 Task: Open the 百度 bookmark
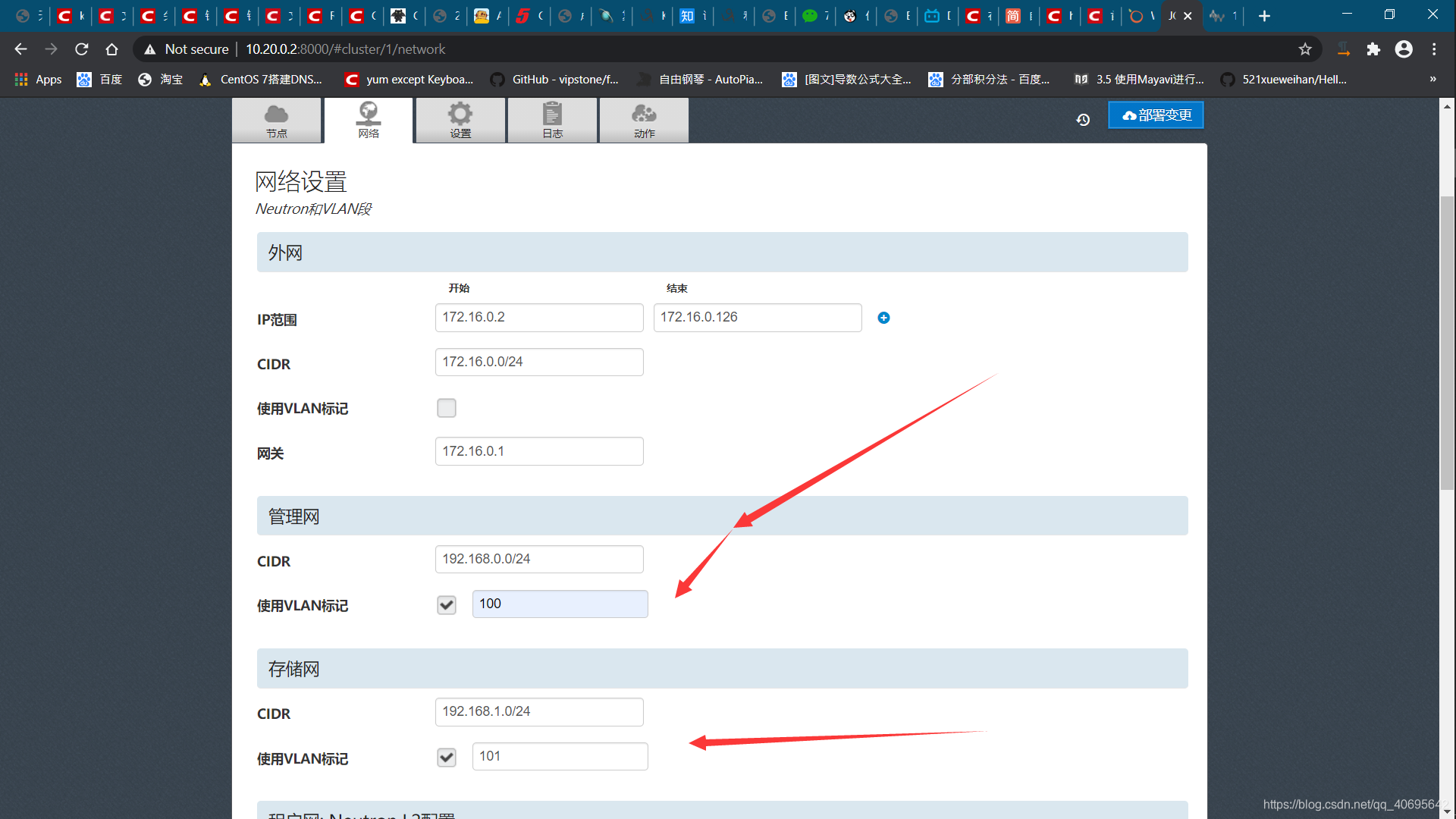[x=99, y=80]
